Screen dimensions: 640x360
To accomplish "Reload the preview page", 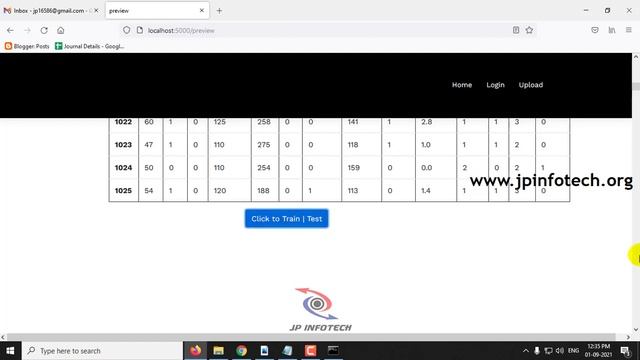I will click(44, 30).
